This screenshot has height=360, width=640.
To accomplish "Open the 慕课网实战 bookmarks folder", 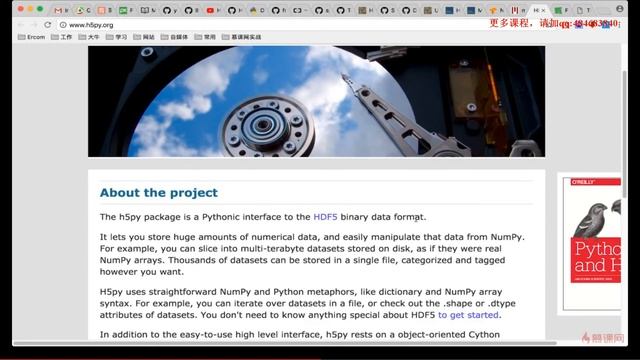I will tap(242, 37).
